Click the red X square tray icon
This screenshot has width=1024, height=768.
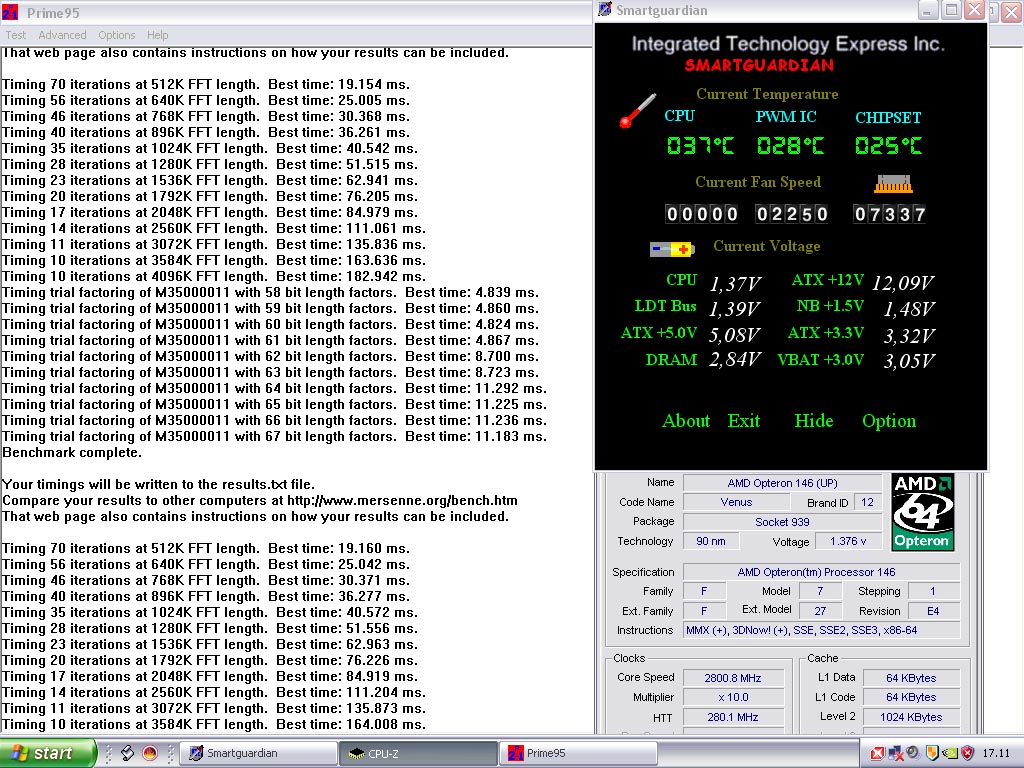[x=878, y=753]
